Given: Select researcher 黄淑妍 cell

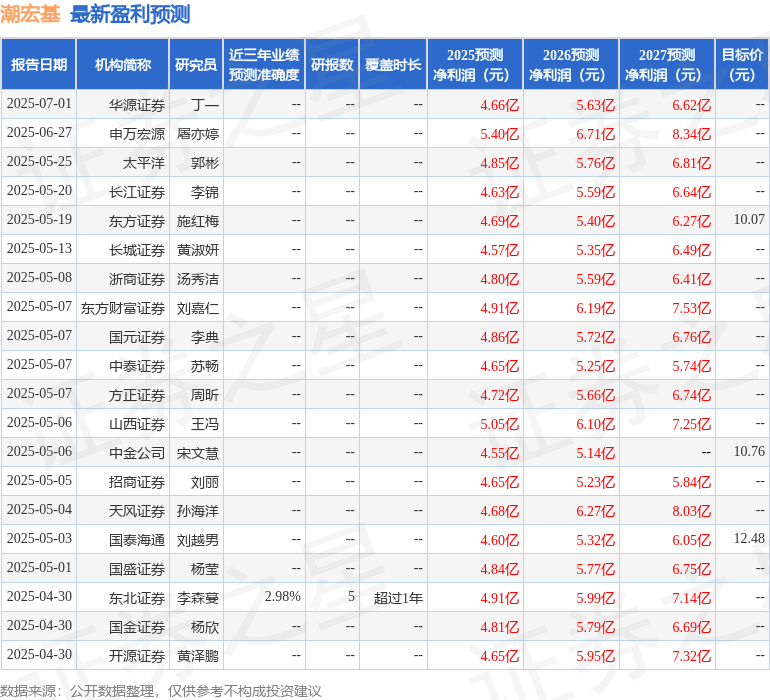Looking at the screenshot, I should tap(198, 250).
